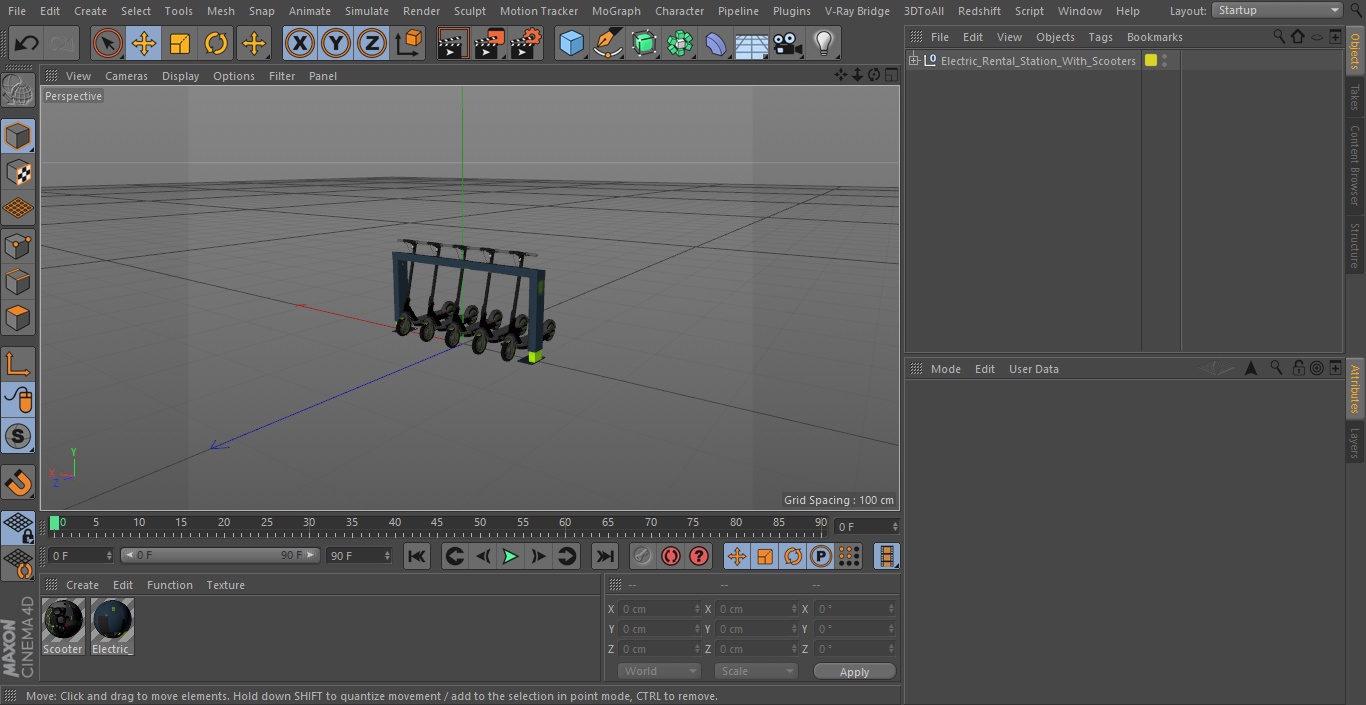Click the Make Editable icon
This screenshot has height=705, width=1366.
18,91
